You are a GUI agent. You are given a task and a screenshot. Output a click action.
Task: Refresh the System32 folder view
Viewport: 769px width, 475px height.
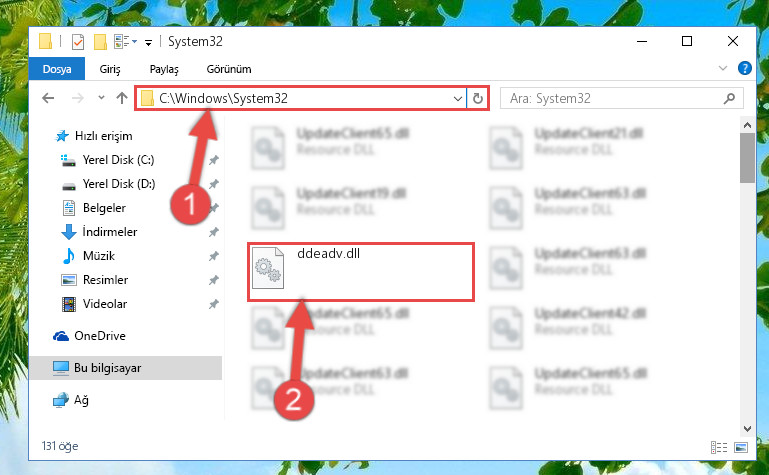[x=477, y=99]
